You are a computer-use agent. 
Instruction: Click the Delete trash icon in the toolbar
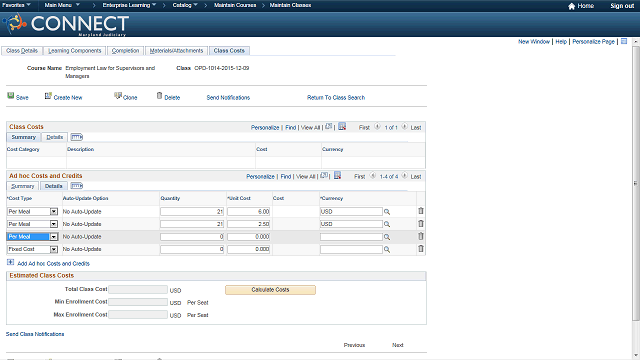159,96
